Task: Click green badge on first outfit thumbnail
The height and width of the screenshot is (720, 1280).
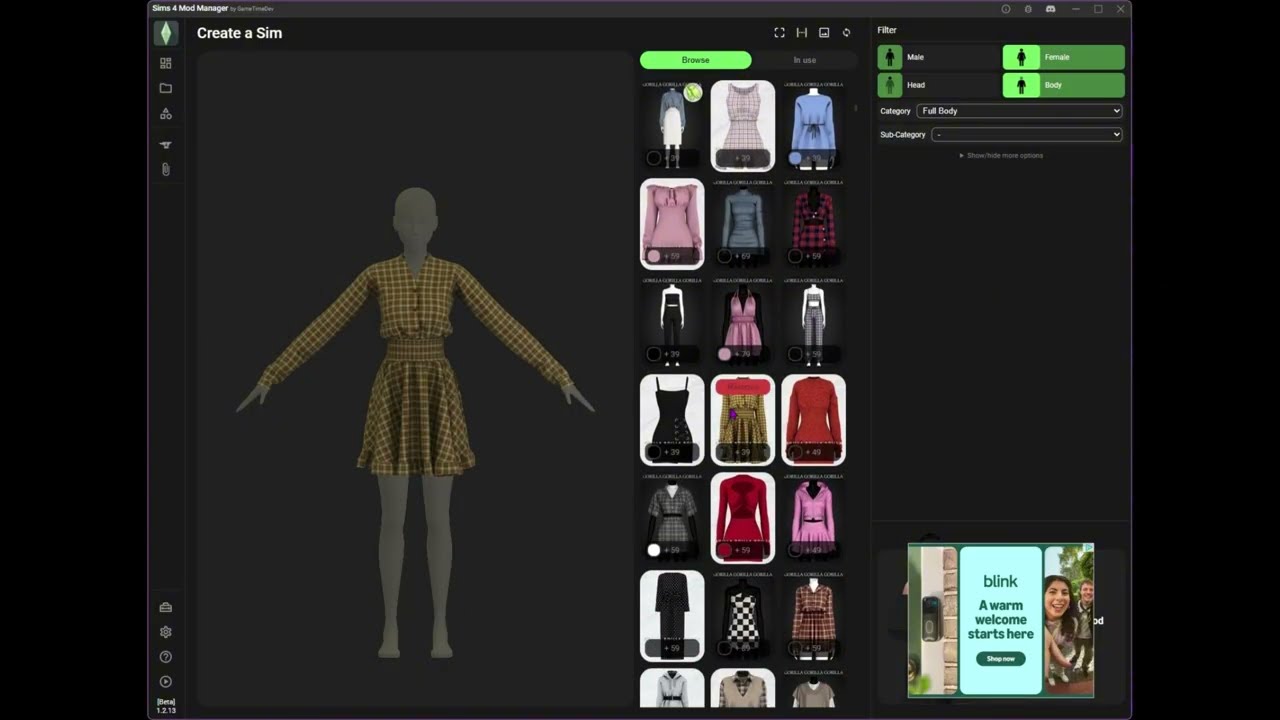Action: click(x=692, y=93)
